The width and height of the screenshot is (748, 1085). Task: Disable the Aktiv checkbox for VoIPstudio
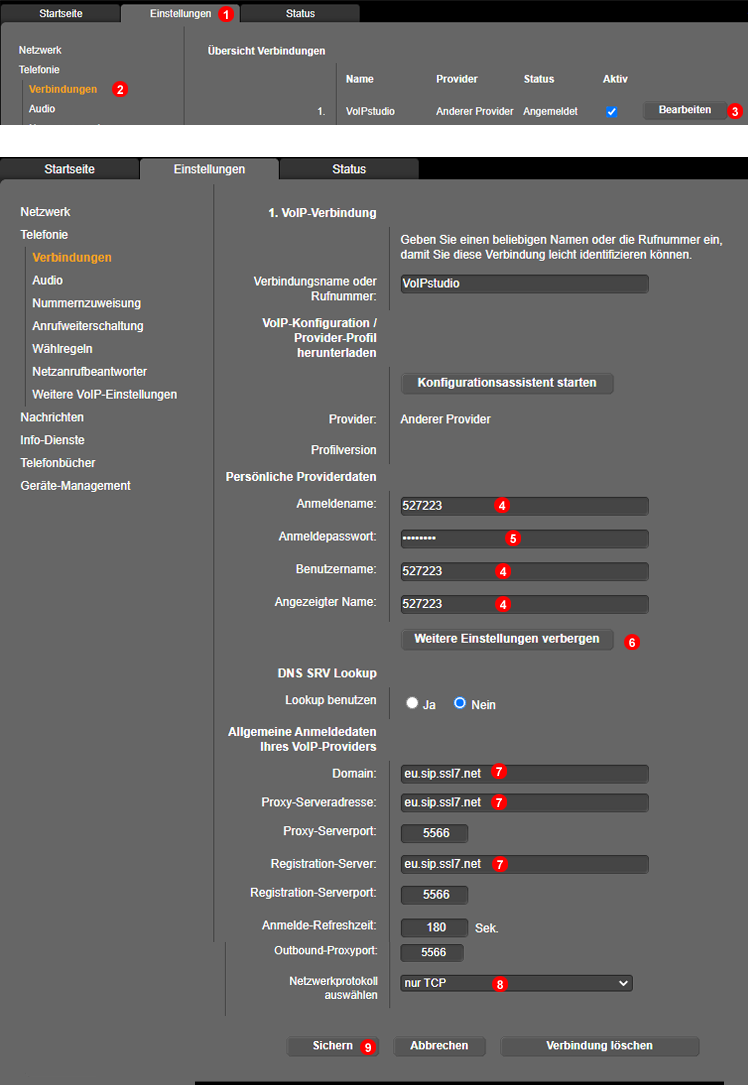point(611,112)
